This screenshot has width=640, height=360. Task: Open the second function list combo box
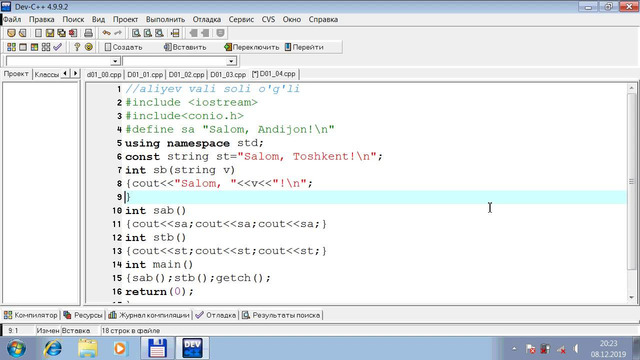[231, 61]
